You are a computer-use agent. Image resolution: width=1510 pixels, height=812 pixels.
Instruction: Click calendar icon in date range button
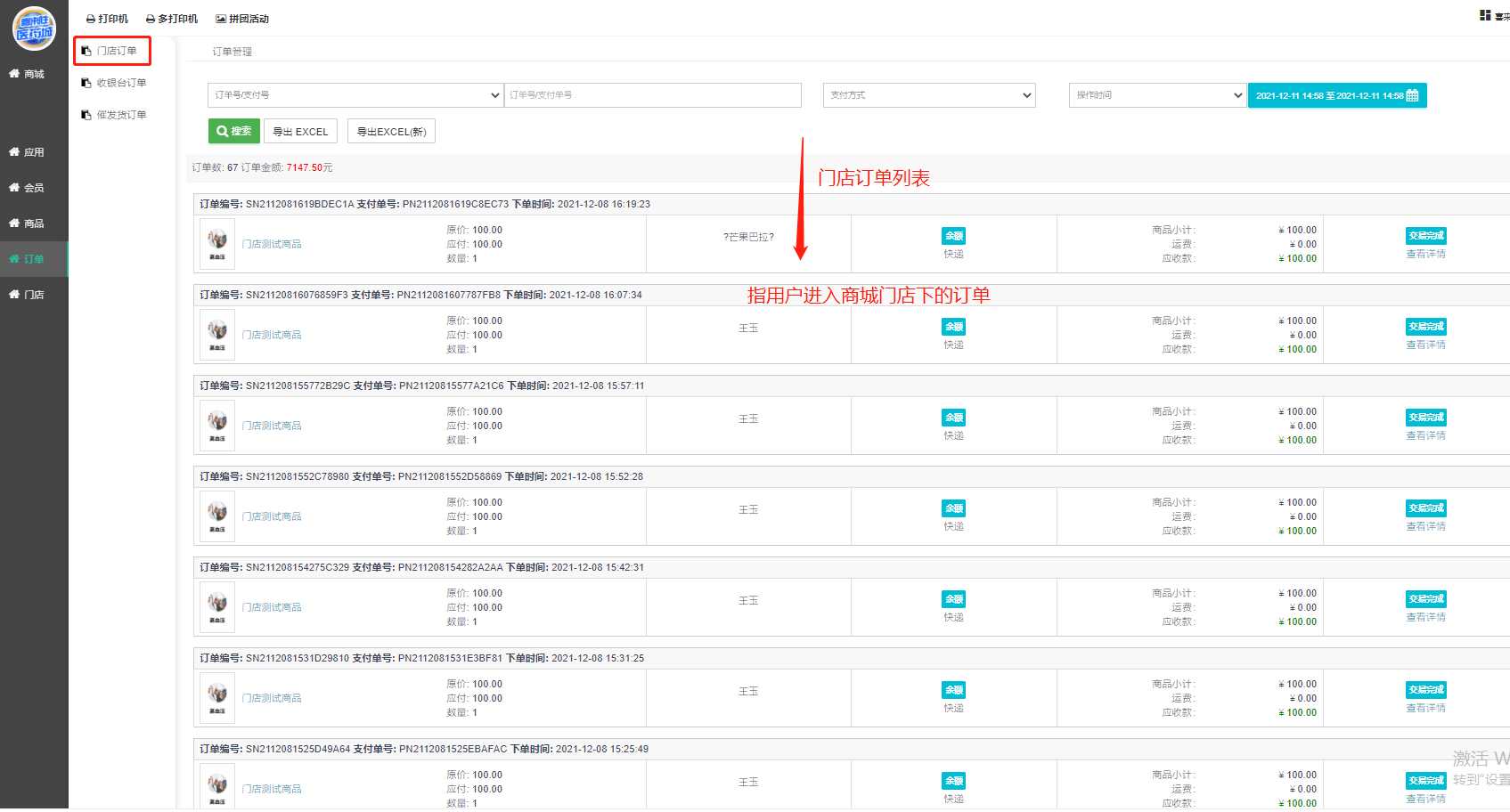coord(1412,95)
